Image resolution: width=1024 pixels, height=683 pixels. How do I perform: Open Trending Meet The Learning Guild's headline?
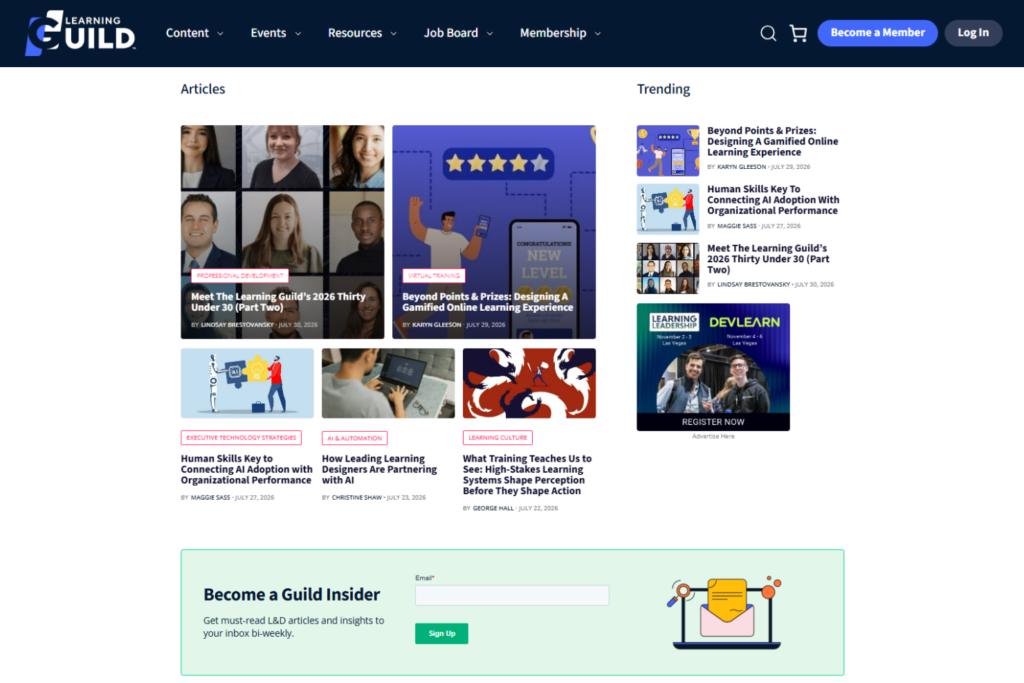coord(768,259)
